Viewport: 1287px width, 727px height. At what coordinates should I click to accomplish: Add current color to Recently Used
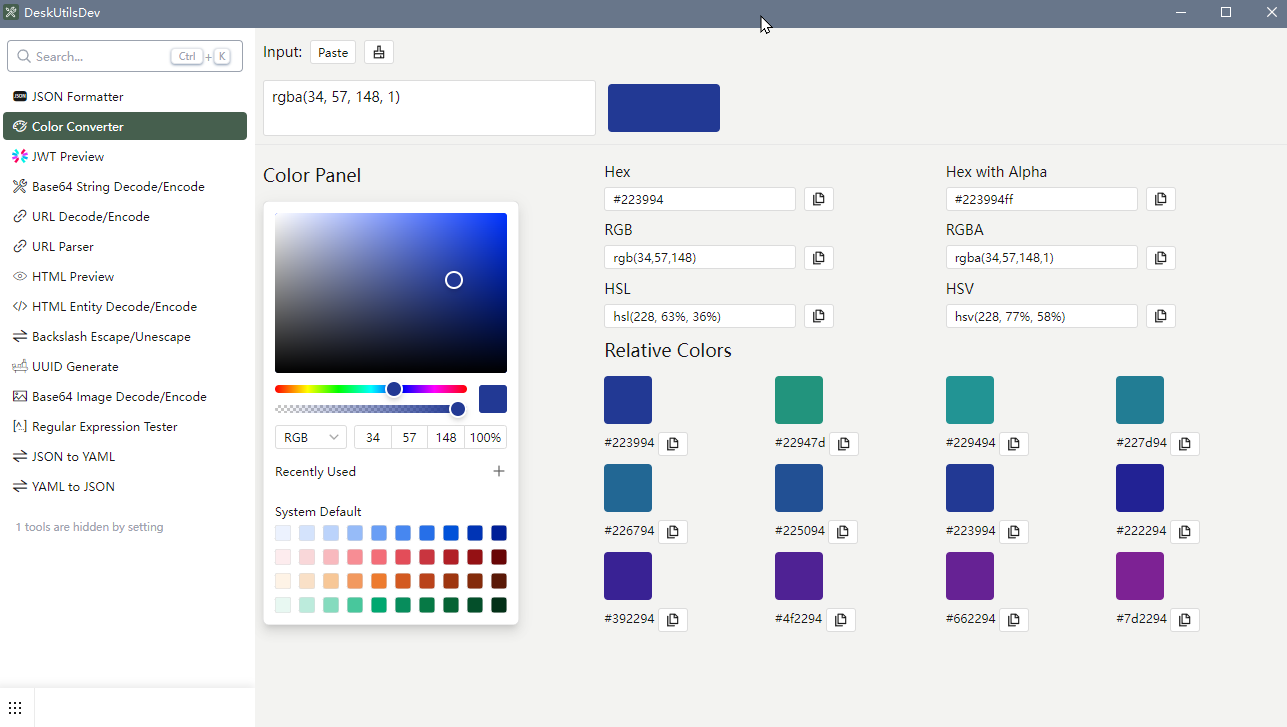coord(499,471)
